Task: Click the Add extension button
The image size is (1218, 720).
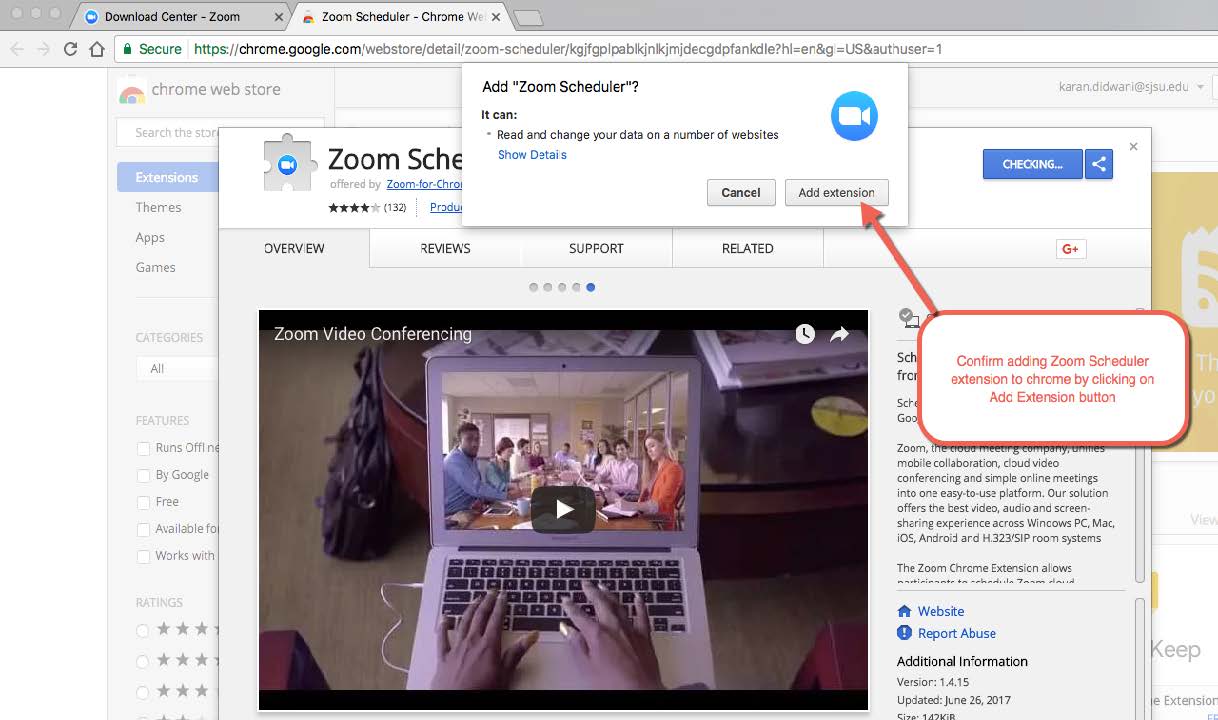Action: (x=836, y=192)
